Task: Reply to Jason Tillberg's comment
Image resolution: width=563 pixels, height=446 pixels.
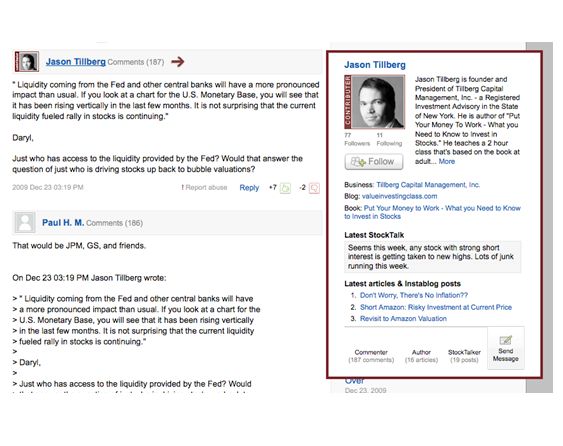Action: coord(249,188)
